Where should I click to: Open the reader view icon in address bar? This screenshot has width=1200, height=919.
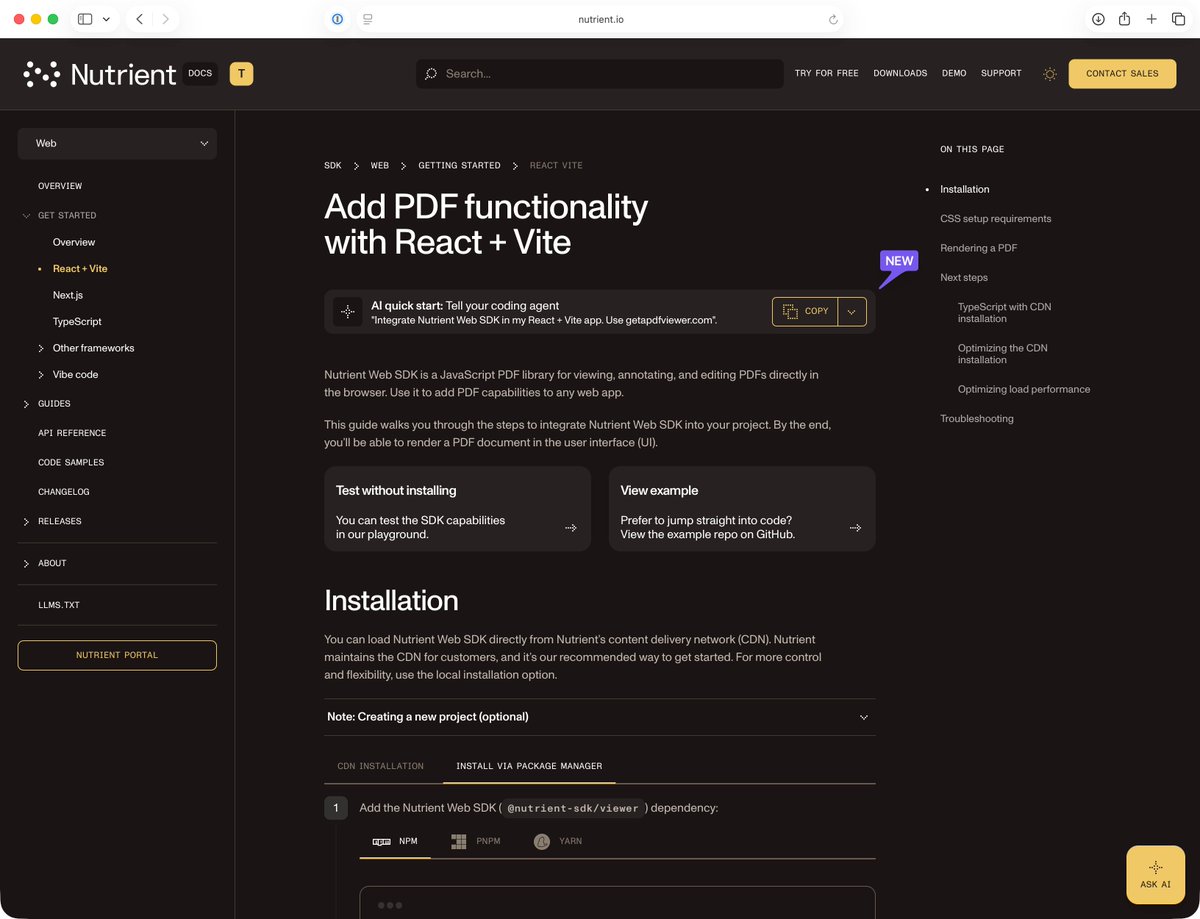point(368,19)
